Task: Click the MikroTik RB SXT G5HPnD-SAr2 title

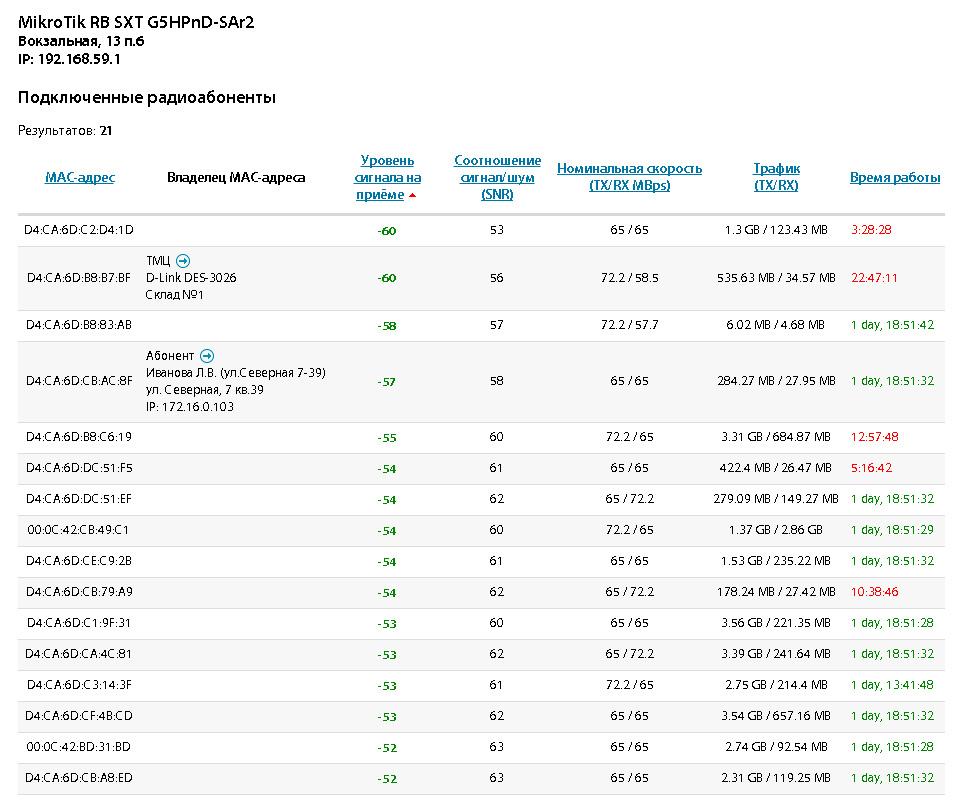Action: click(x=136, y=22)
